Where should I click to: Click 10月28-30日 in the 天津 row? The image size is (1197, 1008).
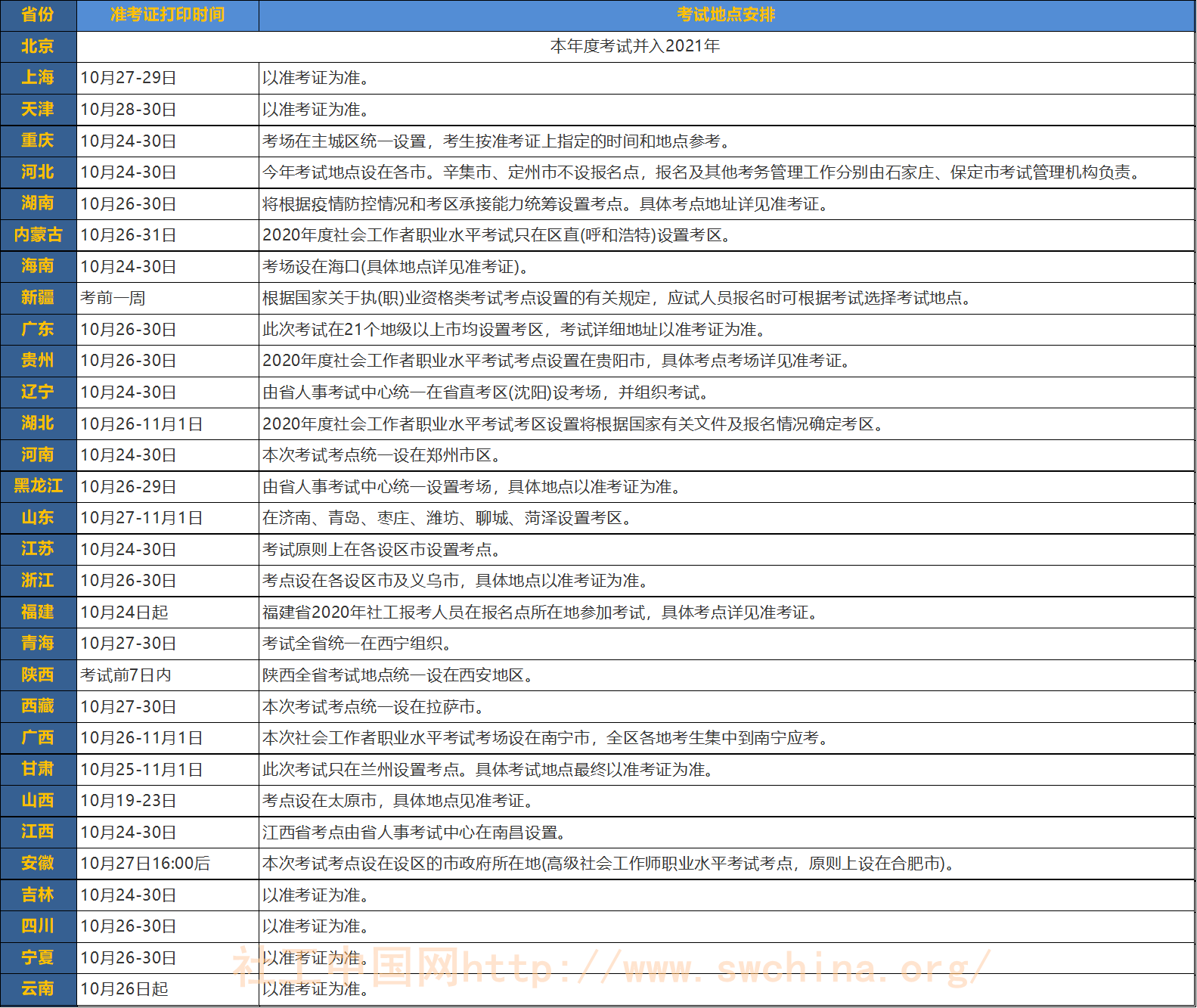(x=129, y=110)
